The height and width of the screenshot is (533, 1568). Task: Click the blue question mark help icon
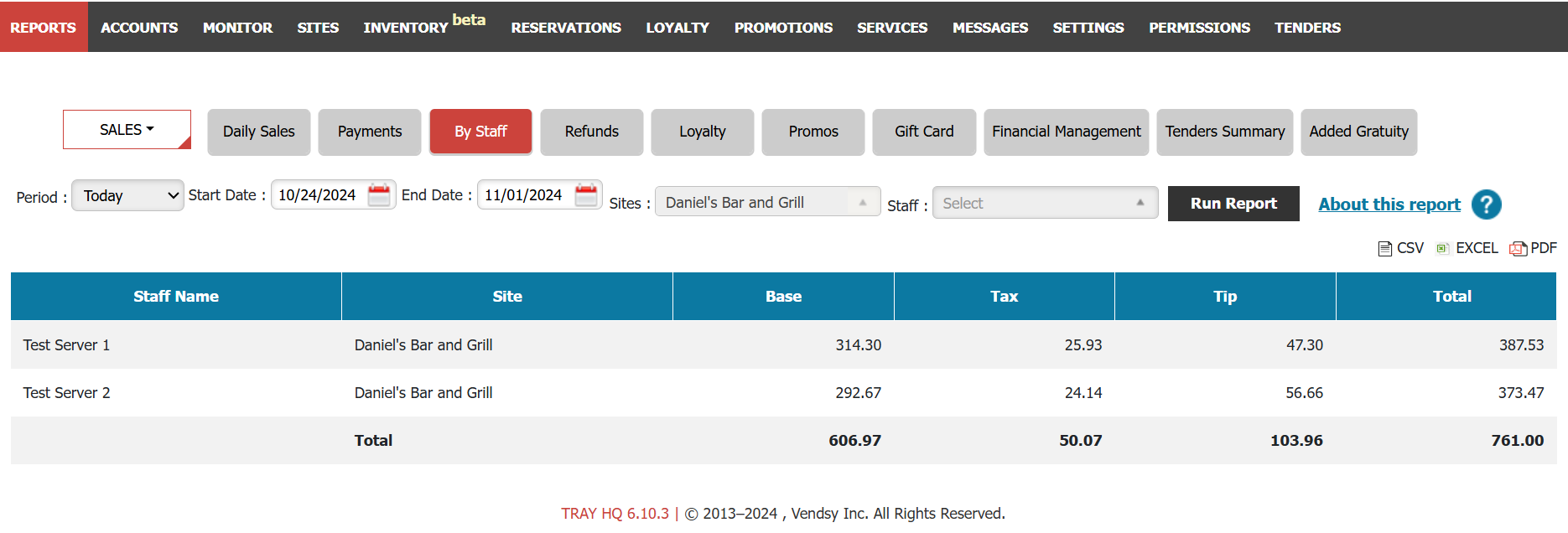(1486, 204)
